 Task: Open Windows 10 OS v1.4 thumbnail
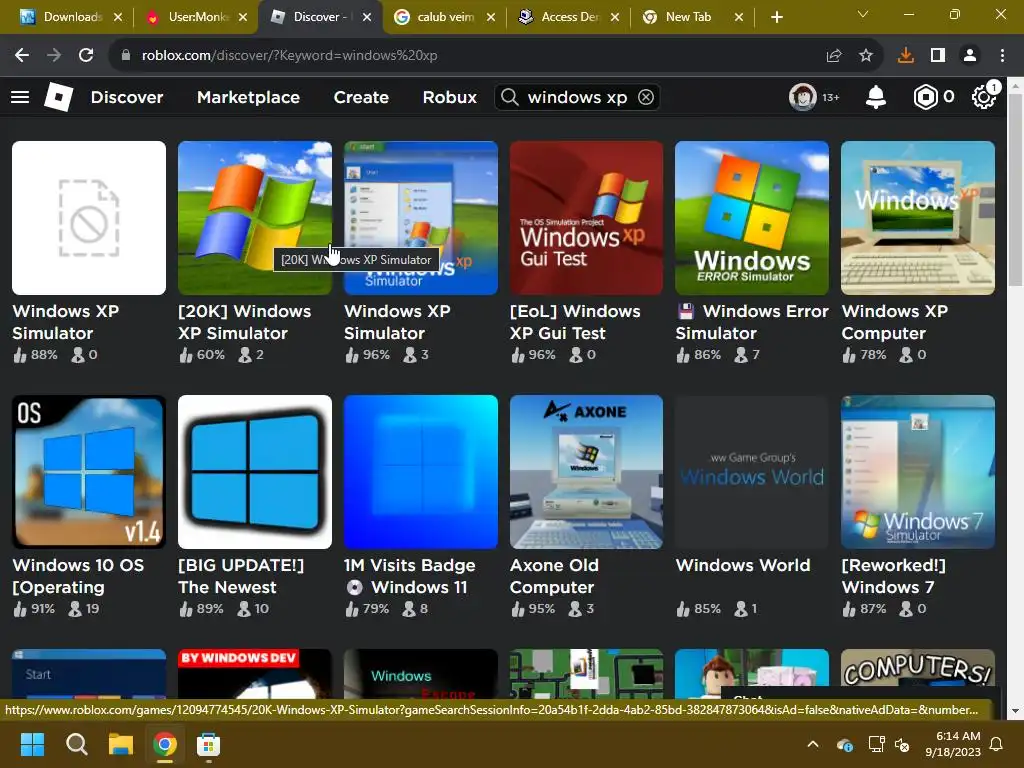[x=89, y=472]
